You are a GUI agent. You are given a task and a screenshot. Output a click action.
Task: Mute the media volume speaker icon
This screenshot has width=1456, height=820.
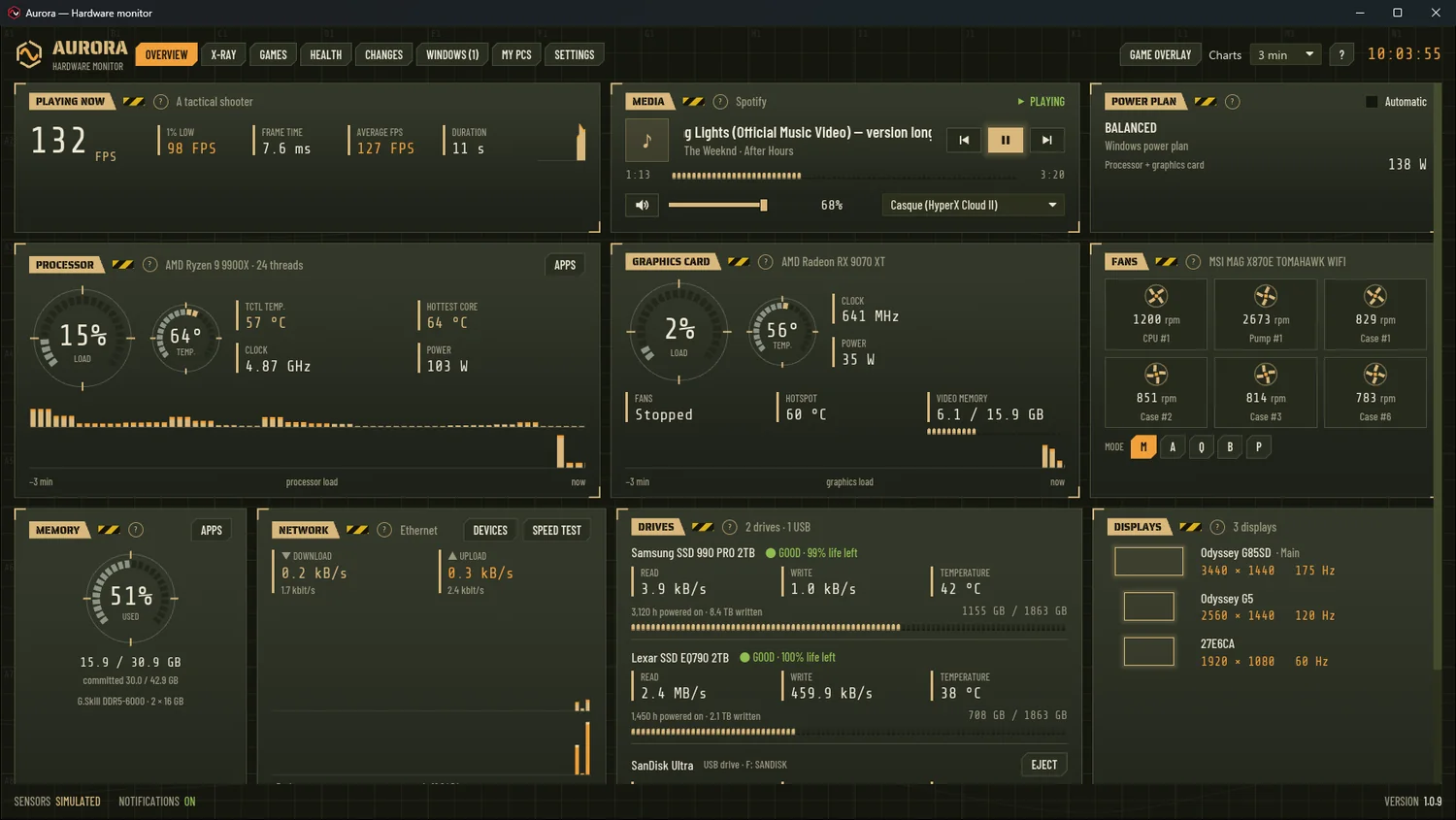click(x=642, y=205)
